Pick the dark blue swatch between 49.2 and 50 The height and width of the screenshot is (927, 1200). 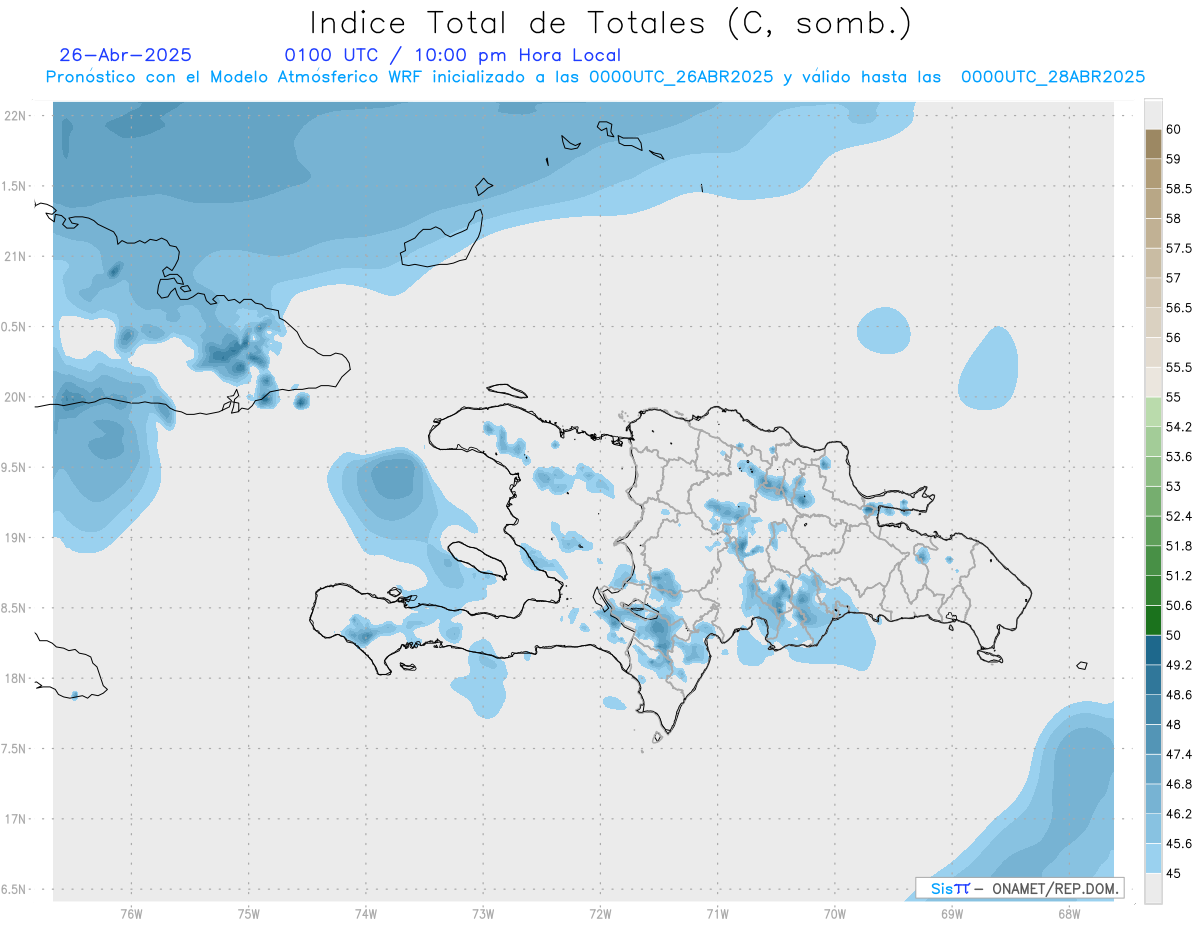[x=1153, y=651]
